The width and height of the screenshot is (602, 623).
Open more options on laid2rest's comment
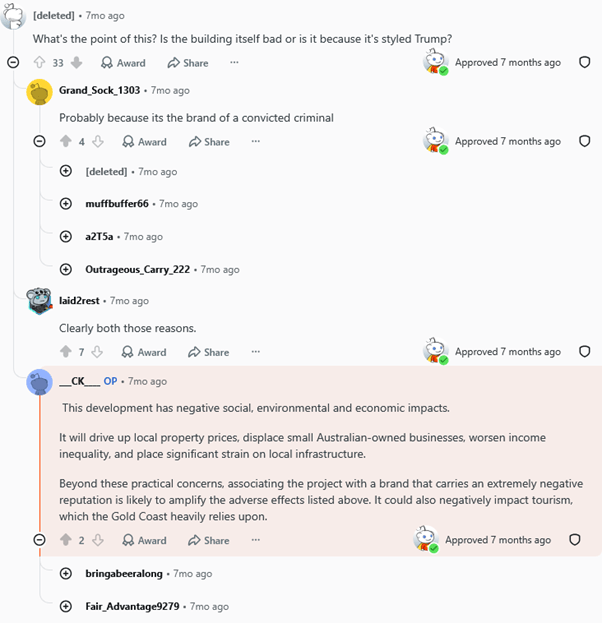[256, 352]
